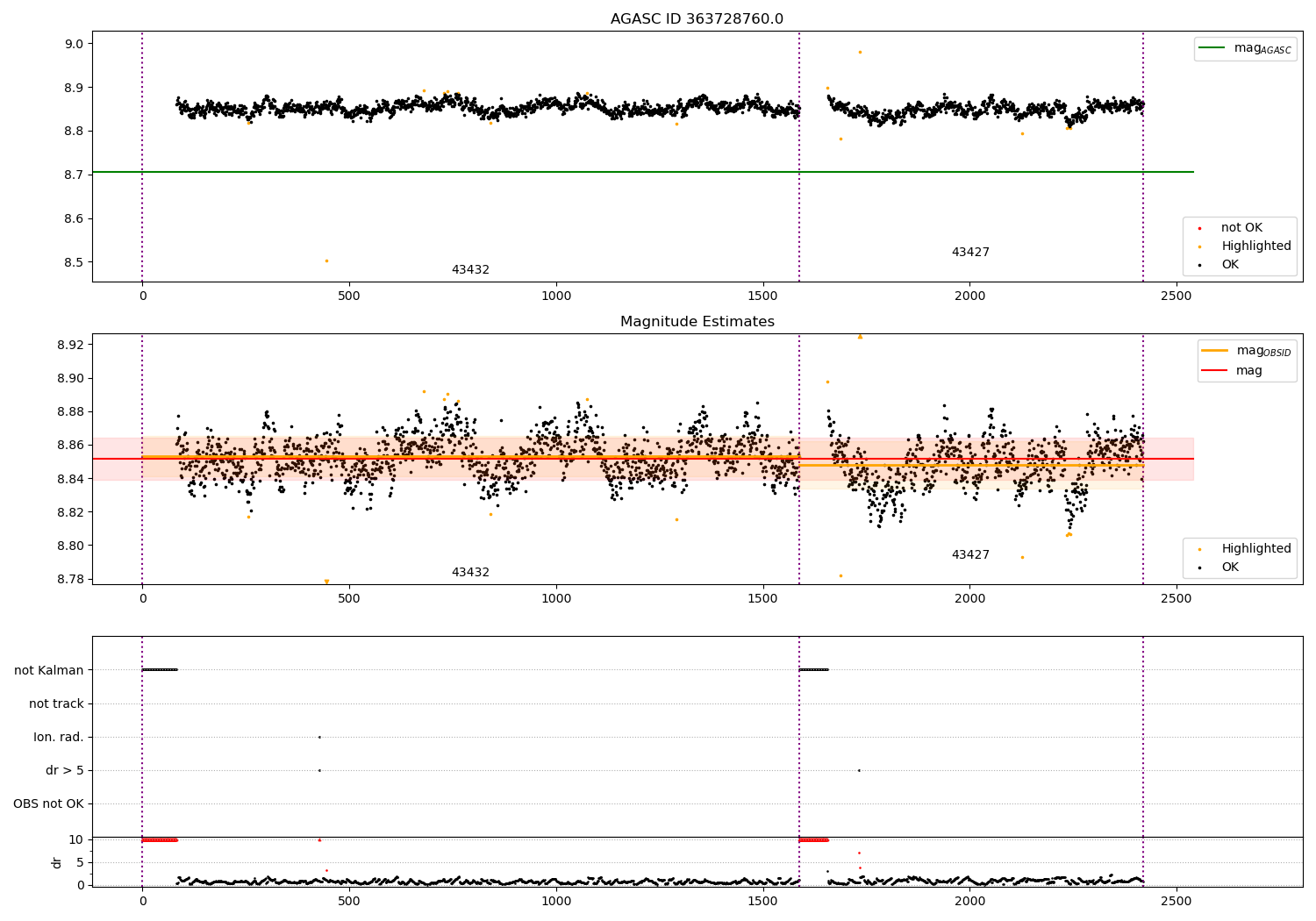Click the orange Highlighted marker in middle legend

(x=1199, y=549)
